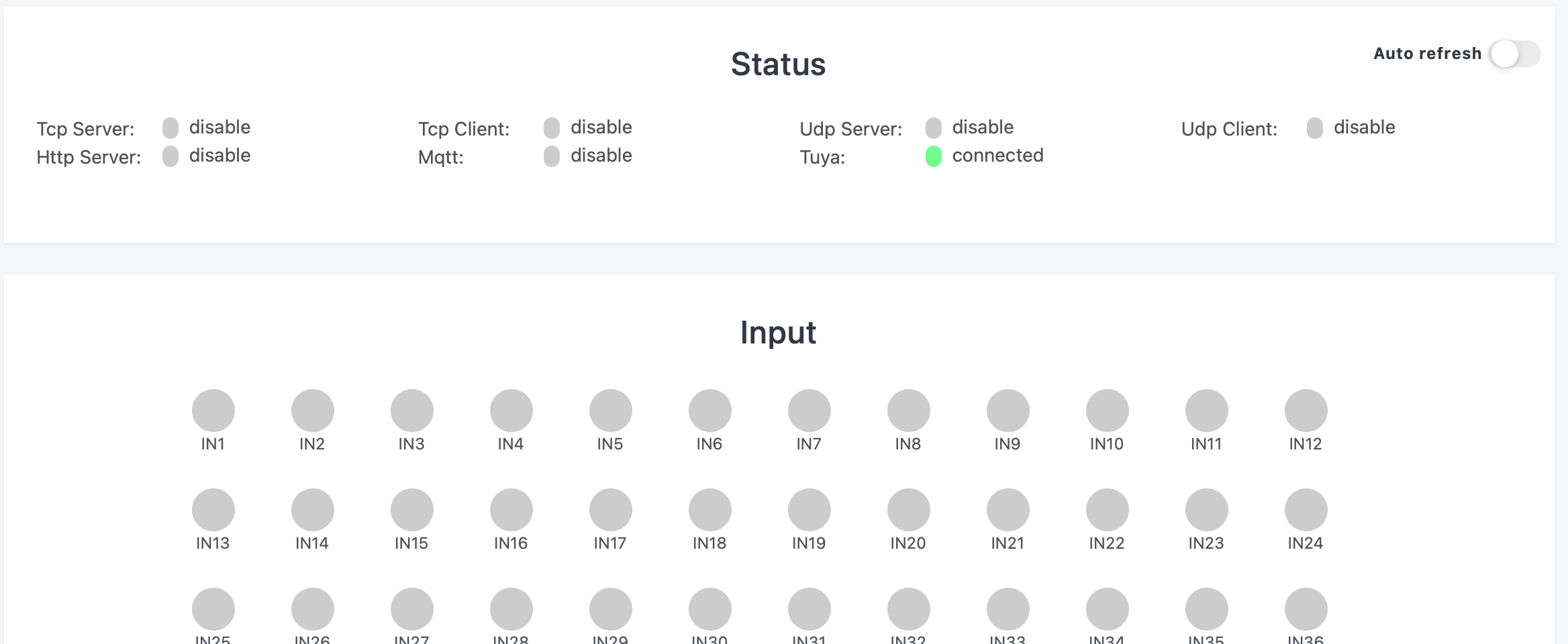1568x644 pixels.
Task: Click the IN5 input indicator circle
Action: tap(611, 411)
